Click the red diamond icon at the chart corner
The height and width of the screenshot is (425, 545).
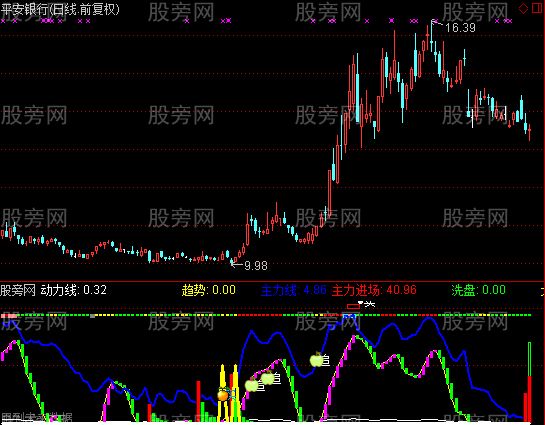523,9
